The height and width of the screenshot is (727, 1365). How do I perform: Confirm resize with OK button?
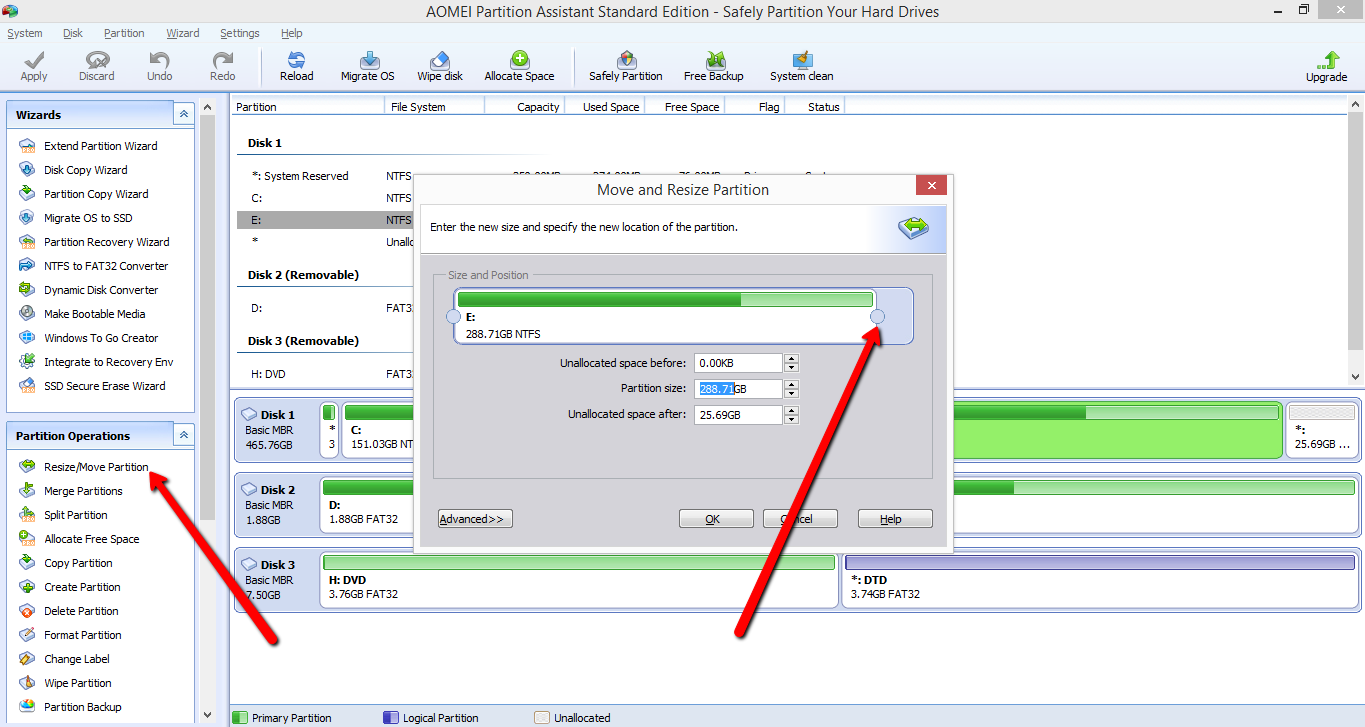click(716, 519)
